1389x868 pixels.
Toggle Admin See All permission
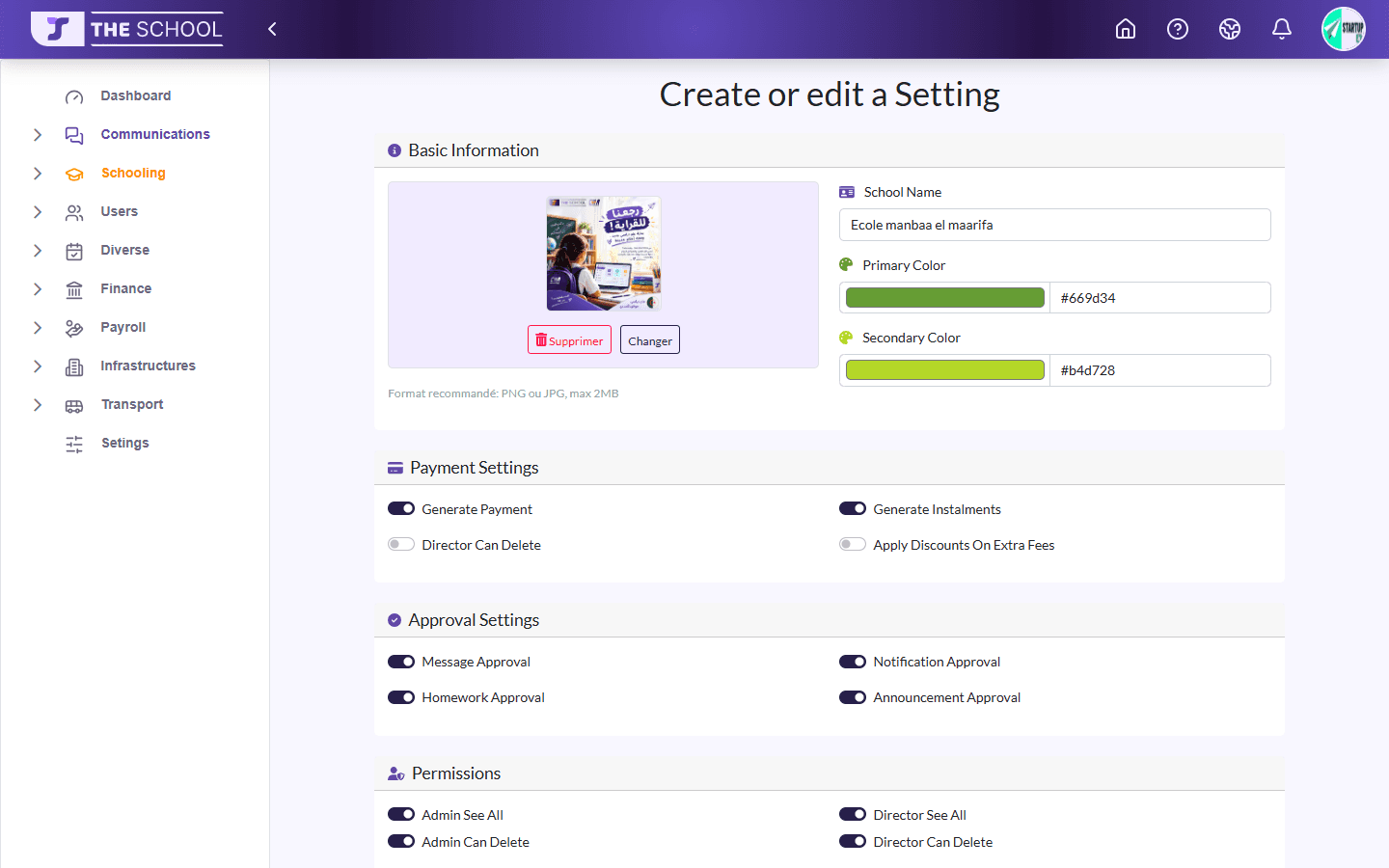(x=401, y=814)
